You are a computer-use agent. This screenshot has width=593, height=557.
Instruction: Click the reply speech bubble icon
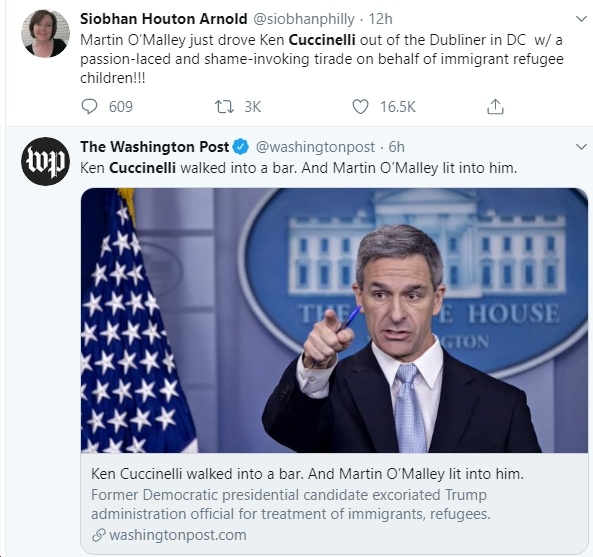coord(89,107)
